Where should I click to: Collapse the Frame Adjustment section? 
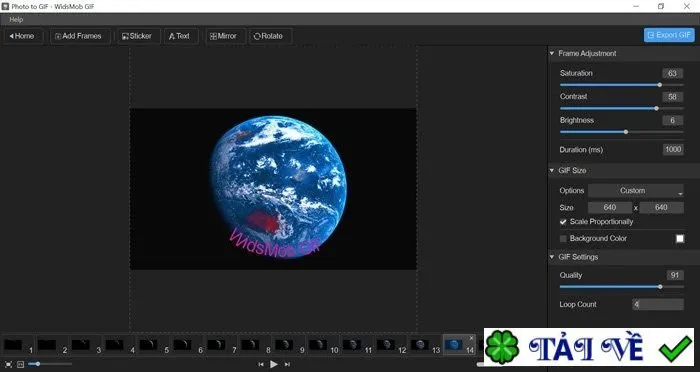coord(552,53)
